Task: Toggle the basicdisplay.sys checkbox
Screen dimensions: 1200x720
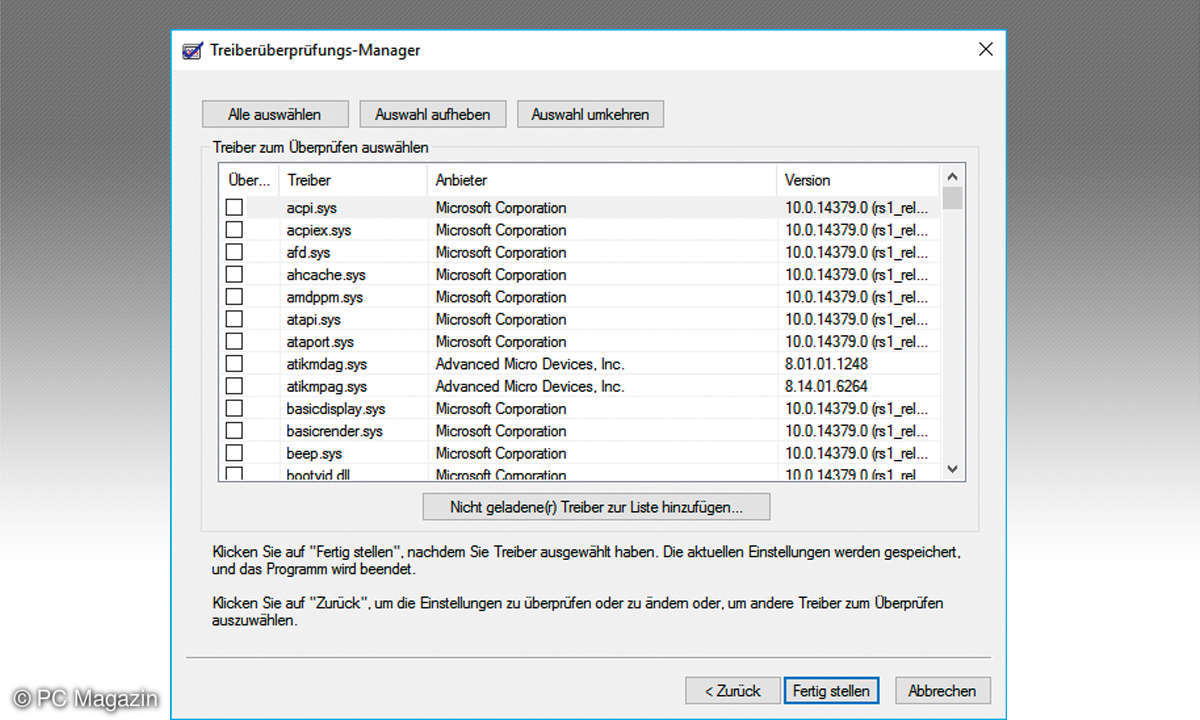Action: (234, 408)
